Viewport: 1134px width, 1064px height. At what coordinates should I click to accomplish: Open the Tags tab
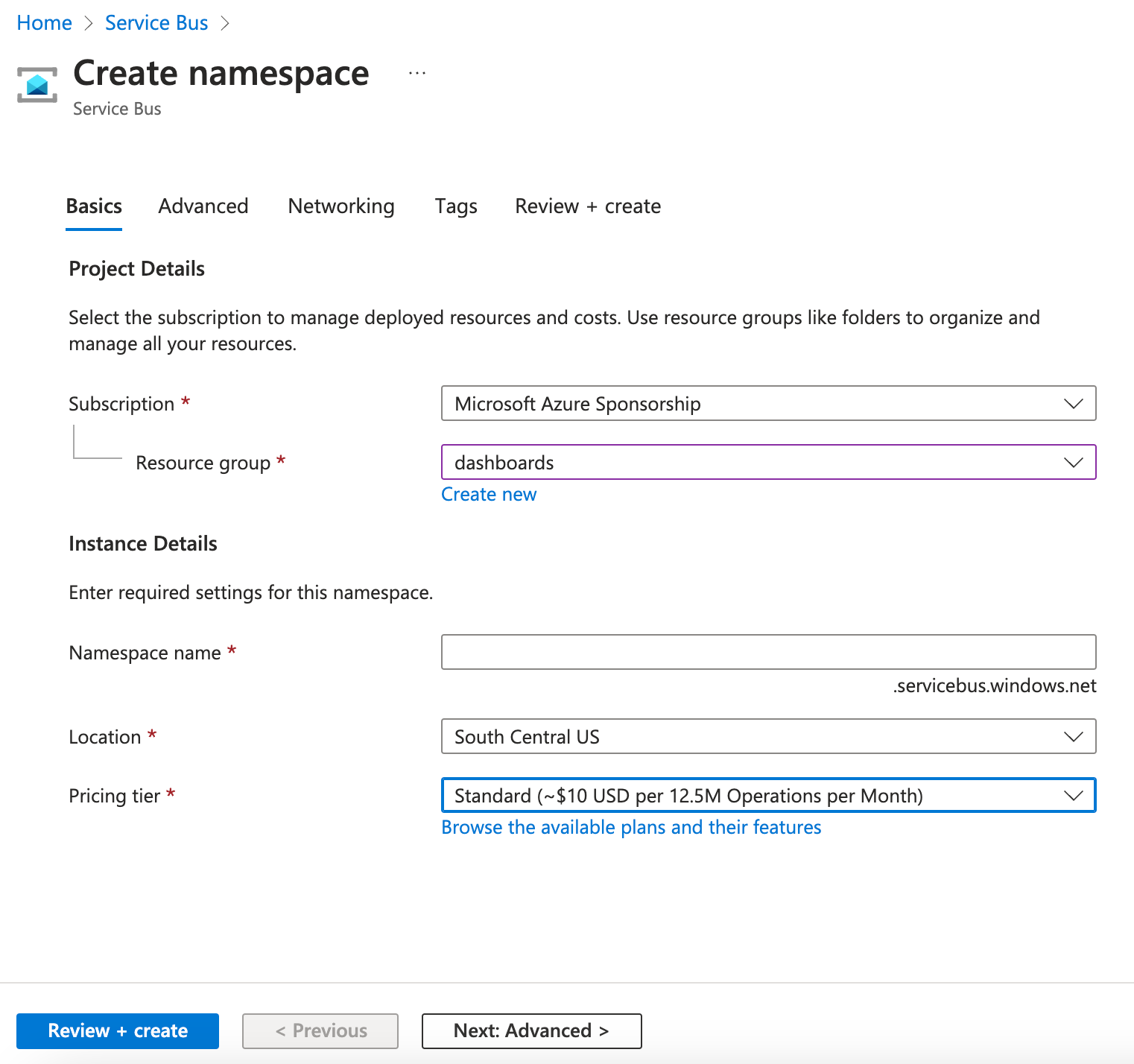[455, 206]
